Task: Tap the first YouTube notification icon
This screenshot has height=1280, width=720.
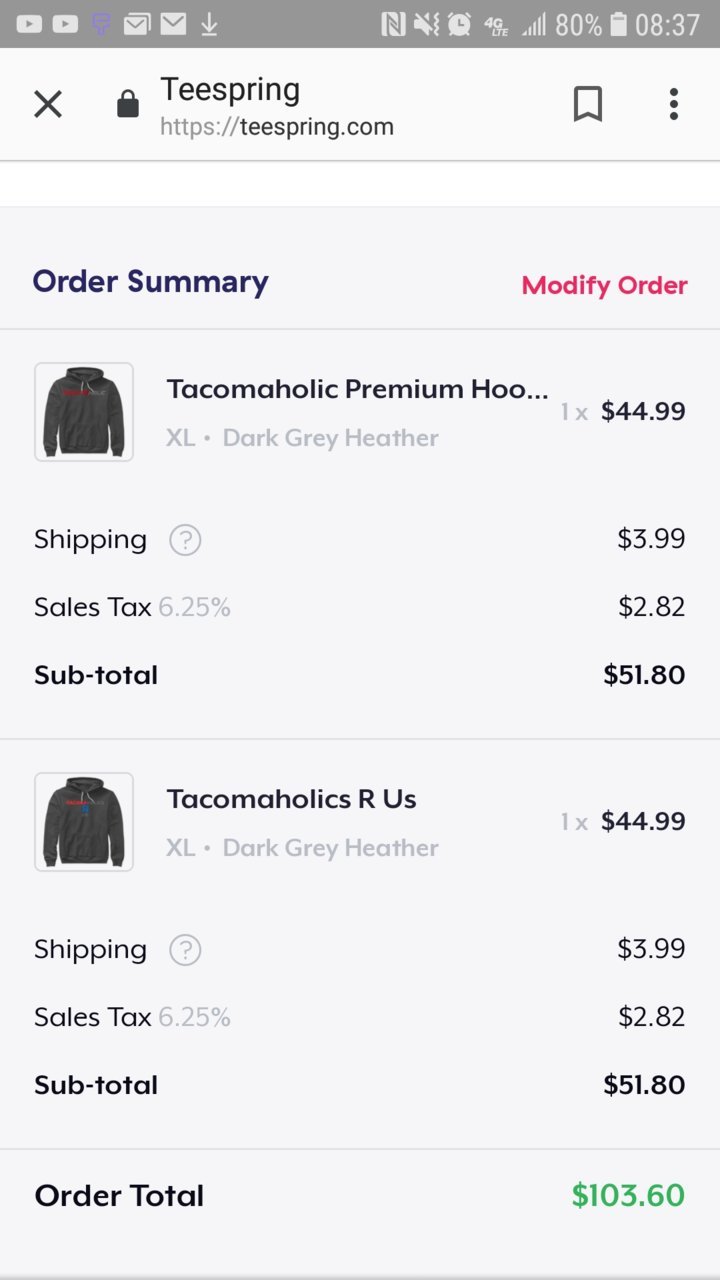Action: [29, 23]
